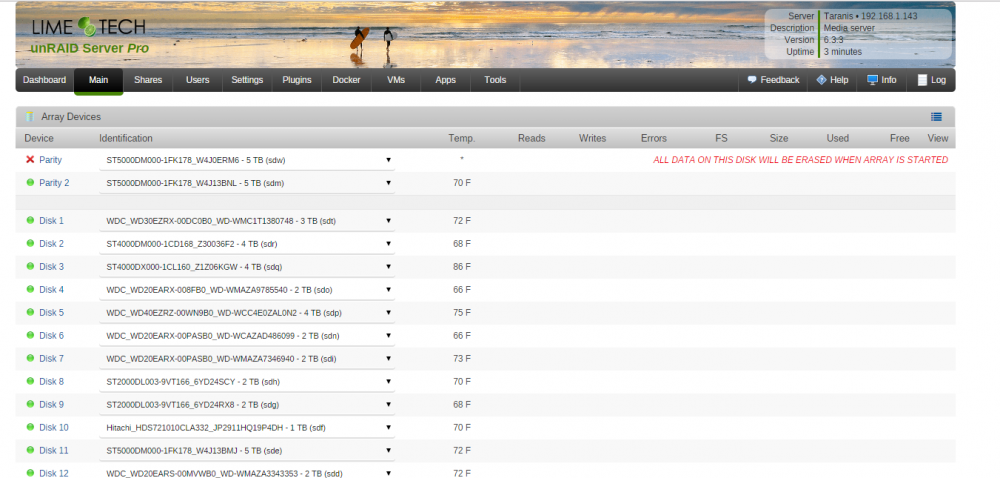Click the green status ball for Disk 10
The height and width of the screenshot is (478, 1000).
[30, 427]
